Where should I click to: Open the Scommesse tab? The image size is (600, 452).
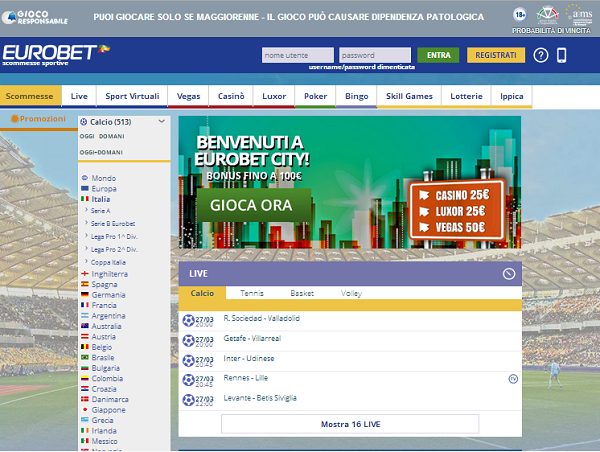(30, 96)
